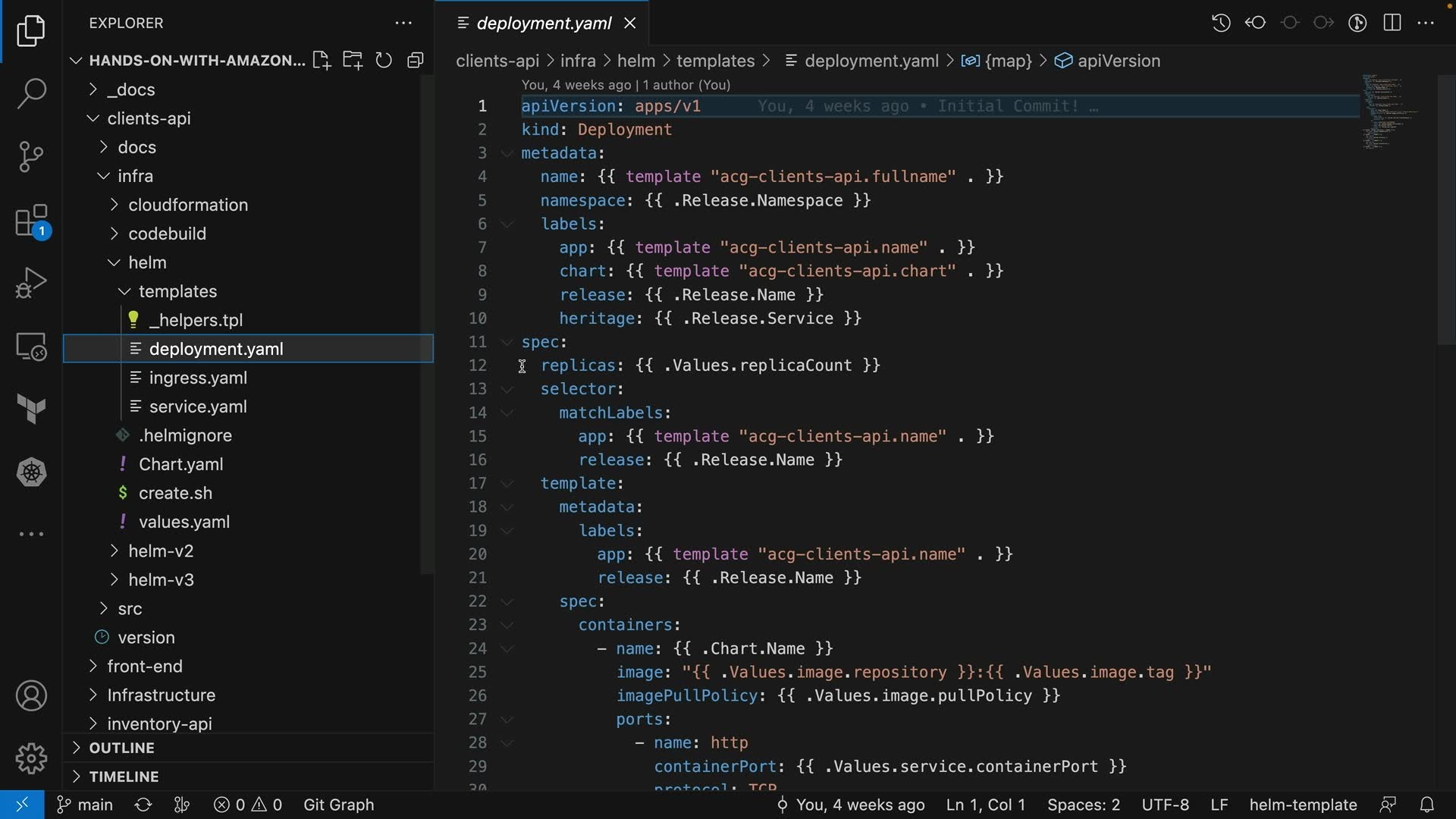Click the New File icon in Explorer
Screen dimensions: 1456x819
(322, 61)
